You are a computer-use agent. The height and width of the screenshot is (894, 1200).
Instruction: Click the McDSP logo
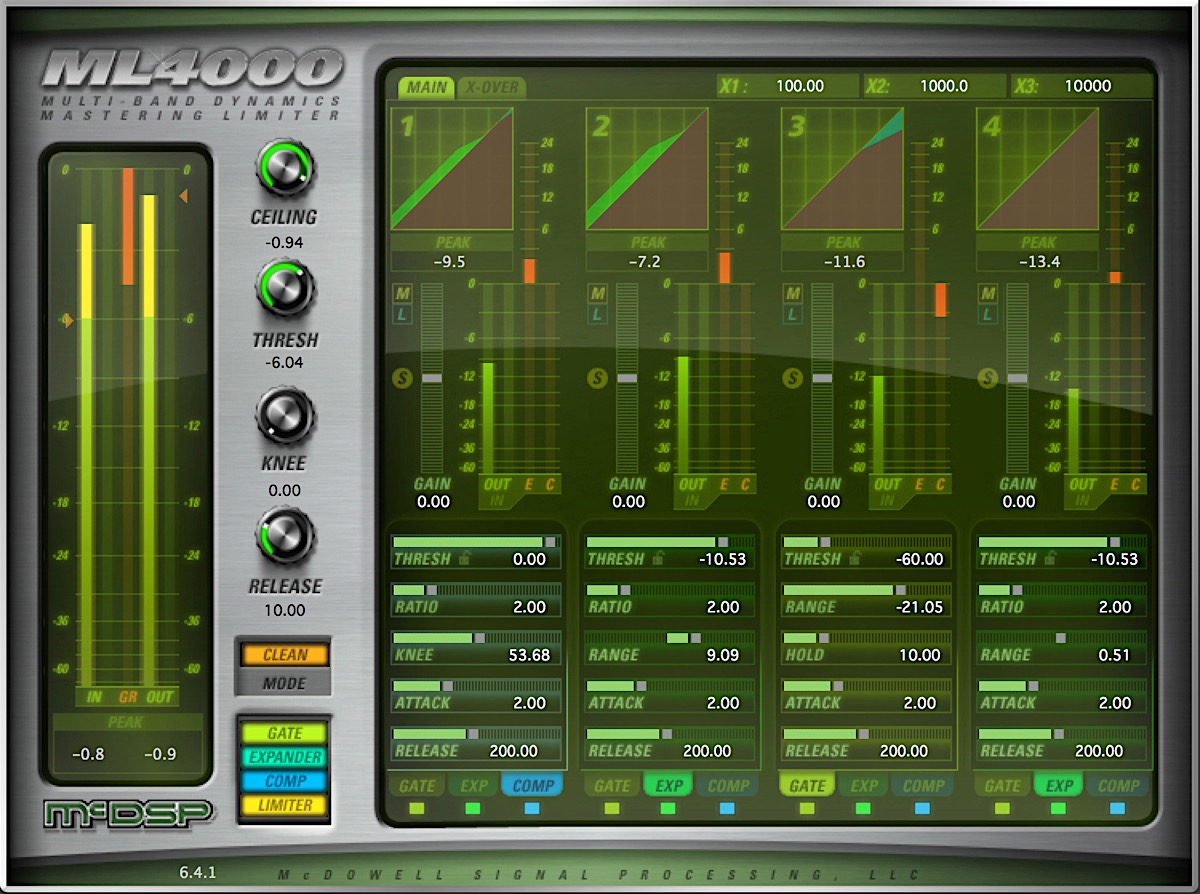click(x=129, y=815)
